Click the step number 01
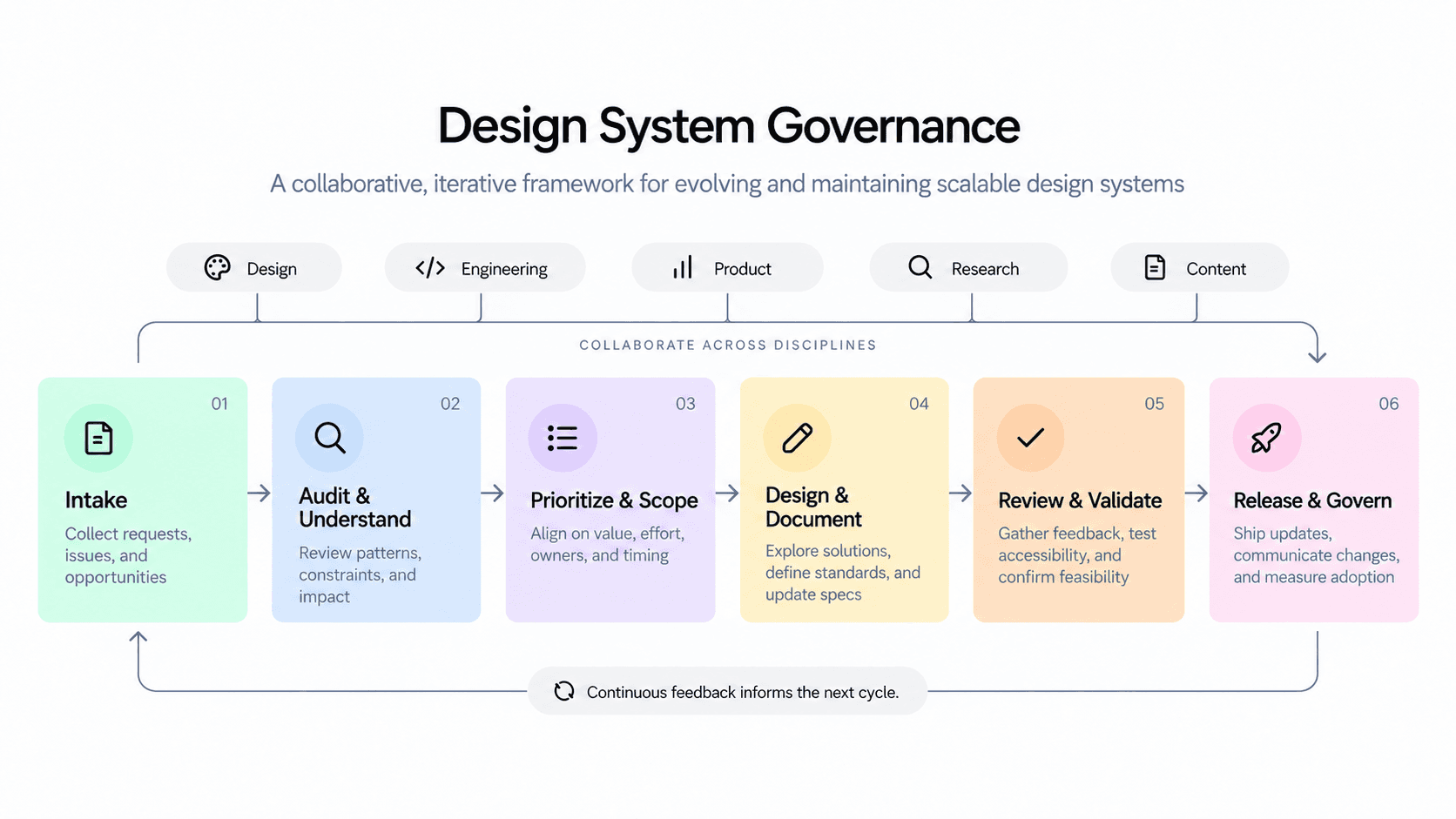This screenshot has width=1456, height=819. click(219, 404)
